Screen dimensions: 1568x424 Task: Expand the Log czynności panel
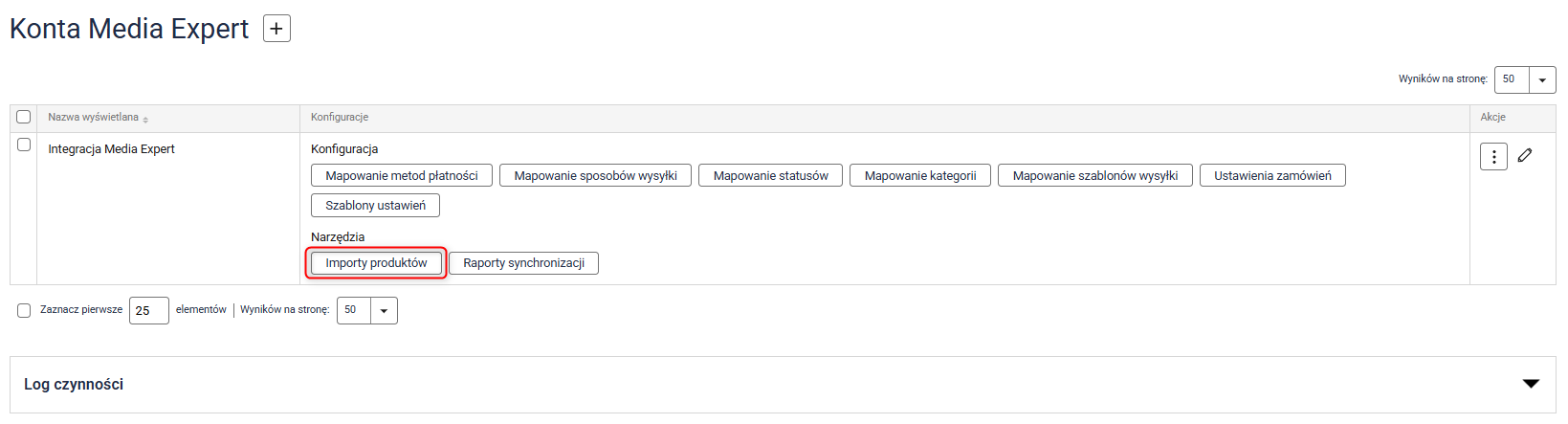tap(1531, 384)
